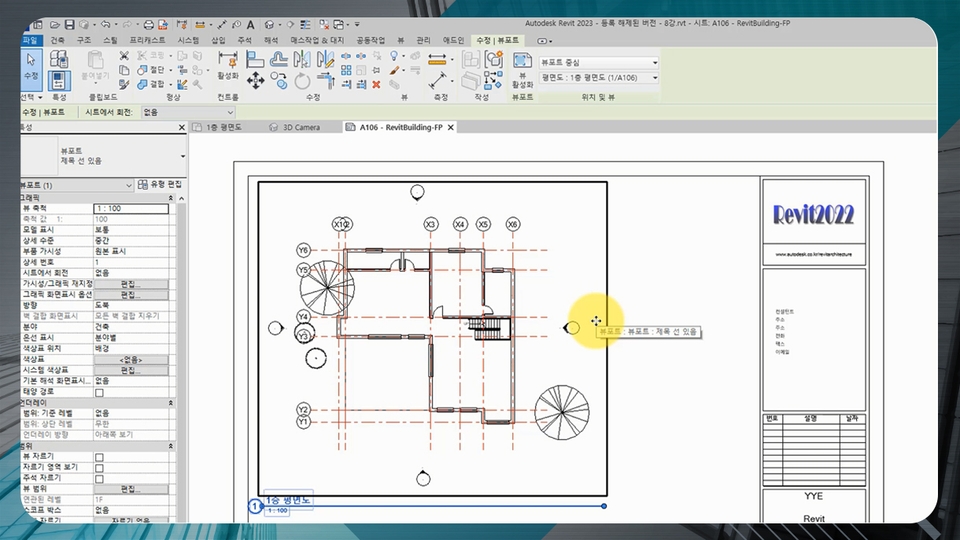
Task: Switch to the 건축 ribbon tab
Action: click(x=58, y=40)
